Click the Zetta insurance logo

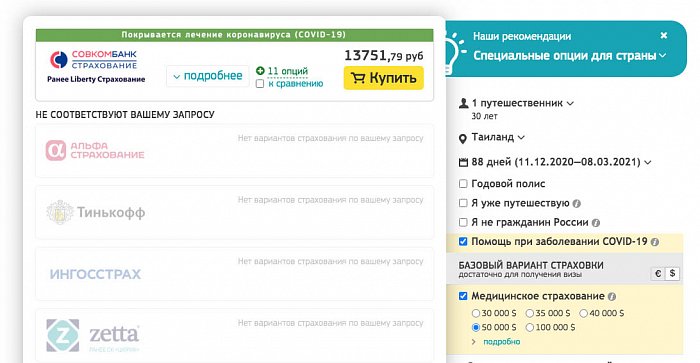pos(93,335)
